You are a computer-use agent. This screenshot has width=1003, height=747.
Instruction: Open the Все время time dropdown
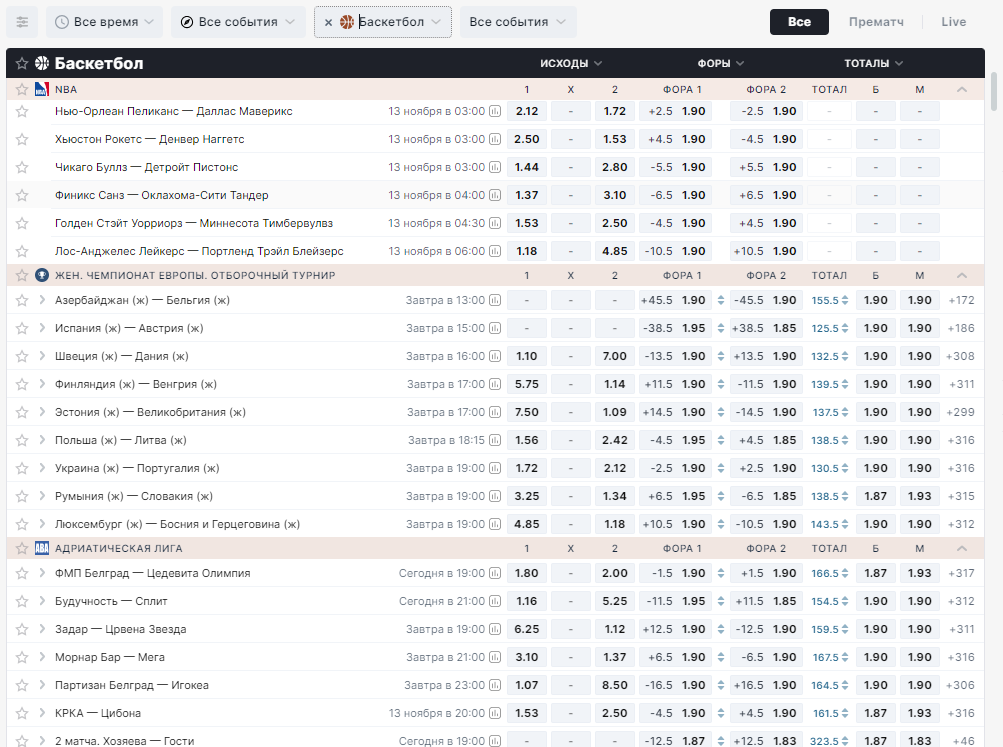pyautogui.click(x=104, y=22)
